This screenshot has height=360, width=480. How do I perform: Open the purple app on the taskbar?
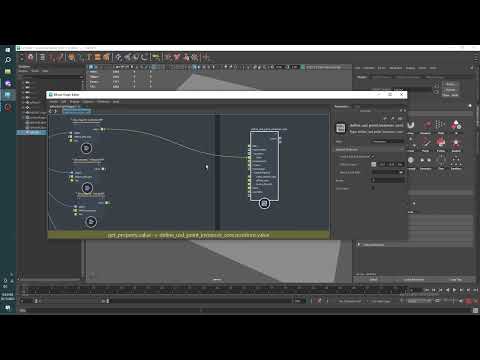tap(8, 83)
